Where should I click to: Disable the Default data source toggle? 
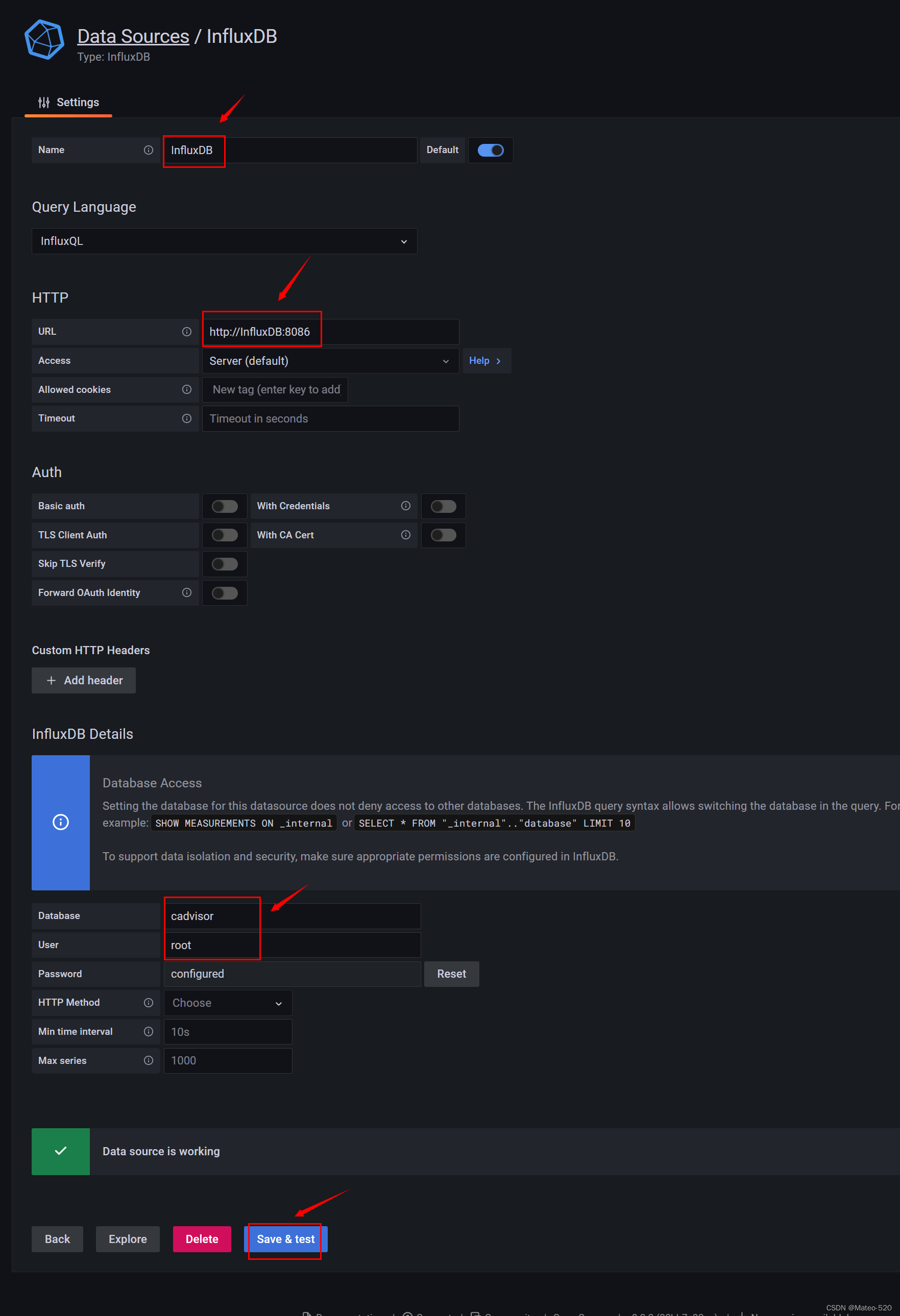(491, 150)
